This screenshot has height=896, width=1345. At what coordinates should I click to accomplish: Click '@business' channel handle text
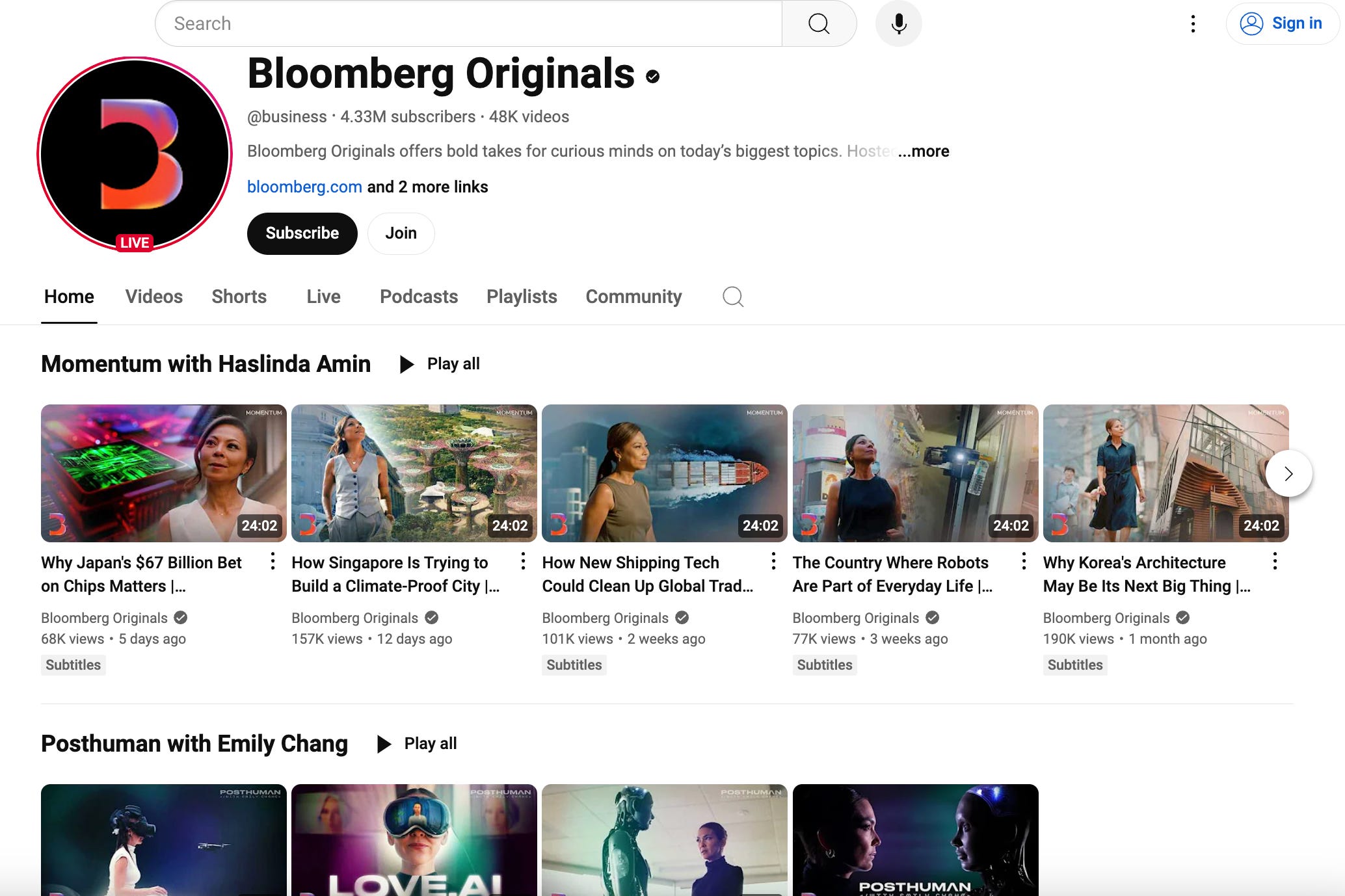click(287, 117)
